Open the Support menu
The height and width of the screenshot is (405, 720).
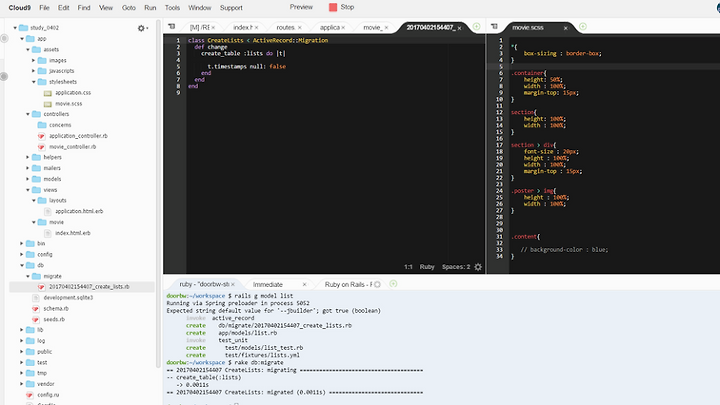click(231, 8)
